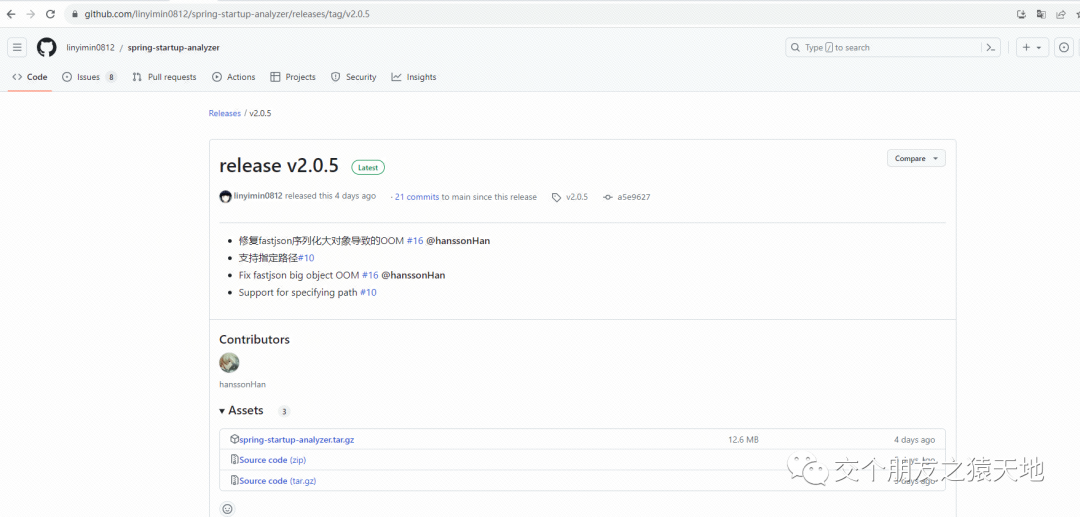The height and width of the screenshot is (517, 1080).
Task: Open the linyimin0812 owner link
Action: (x=90, y=48)
